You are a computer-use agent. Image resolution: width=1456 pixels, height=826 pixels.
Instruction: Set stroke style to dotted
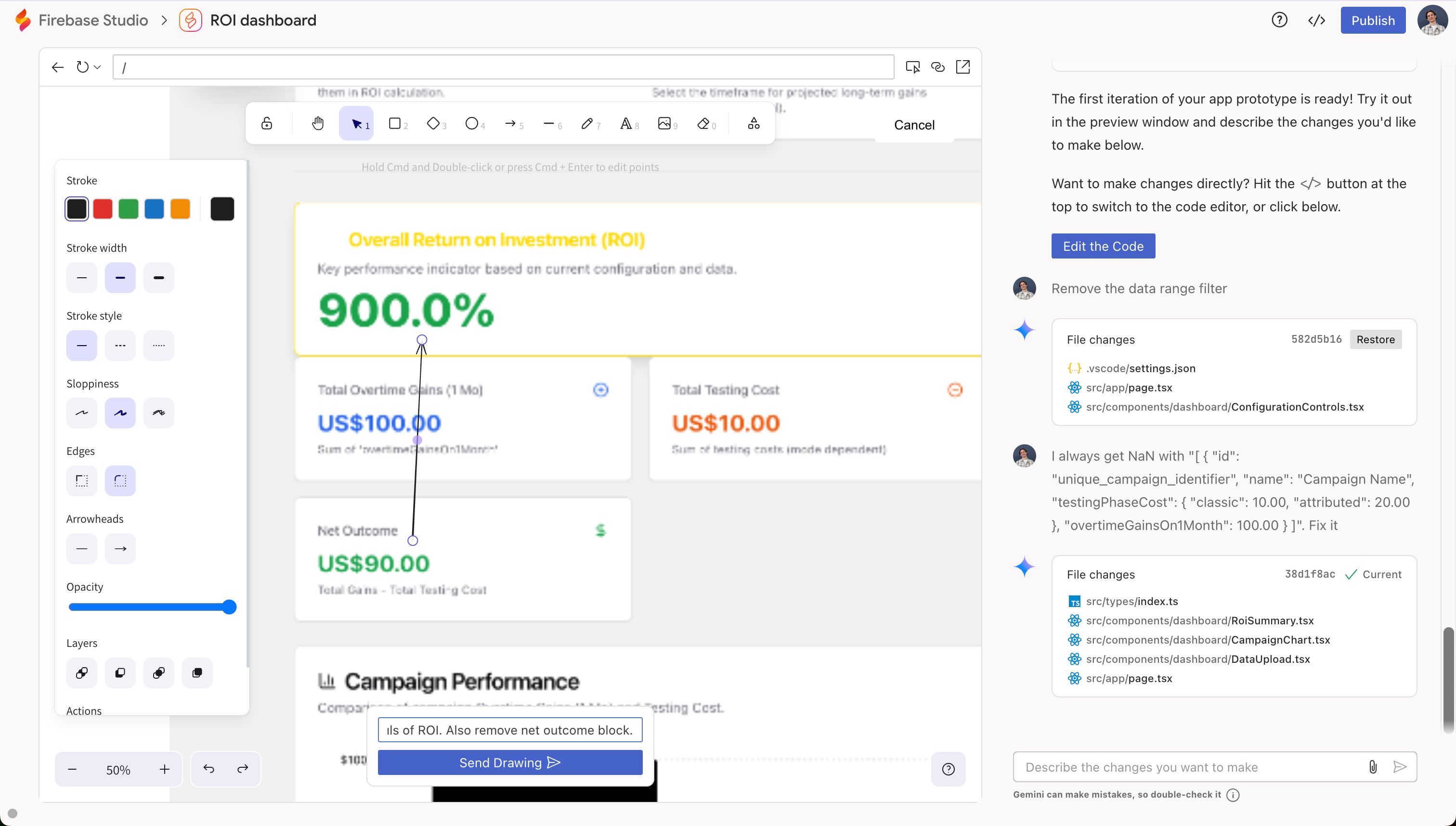(x=159, y=346)
